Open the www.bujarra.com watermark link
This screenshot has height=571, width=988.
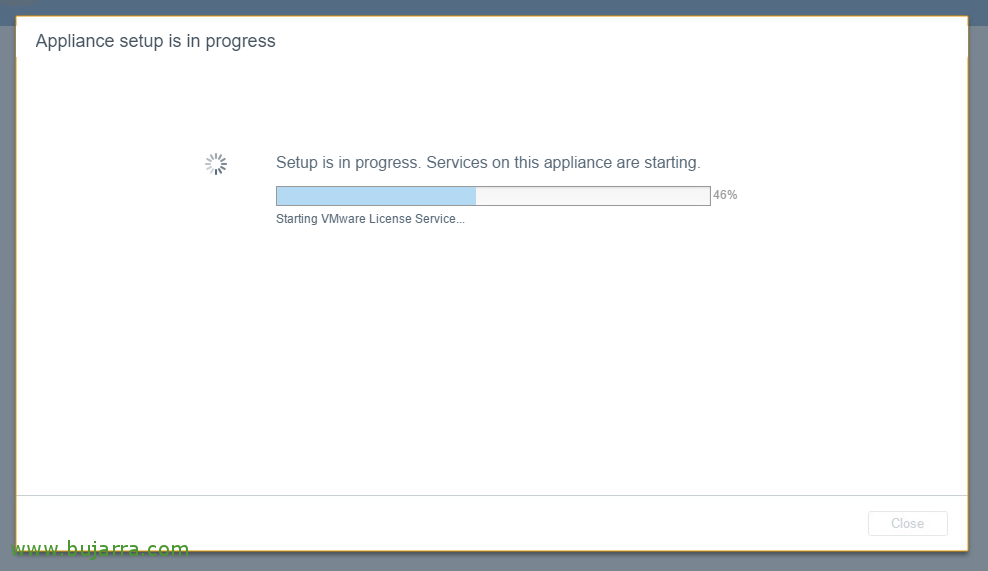(x=100, y=548)
